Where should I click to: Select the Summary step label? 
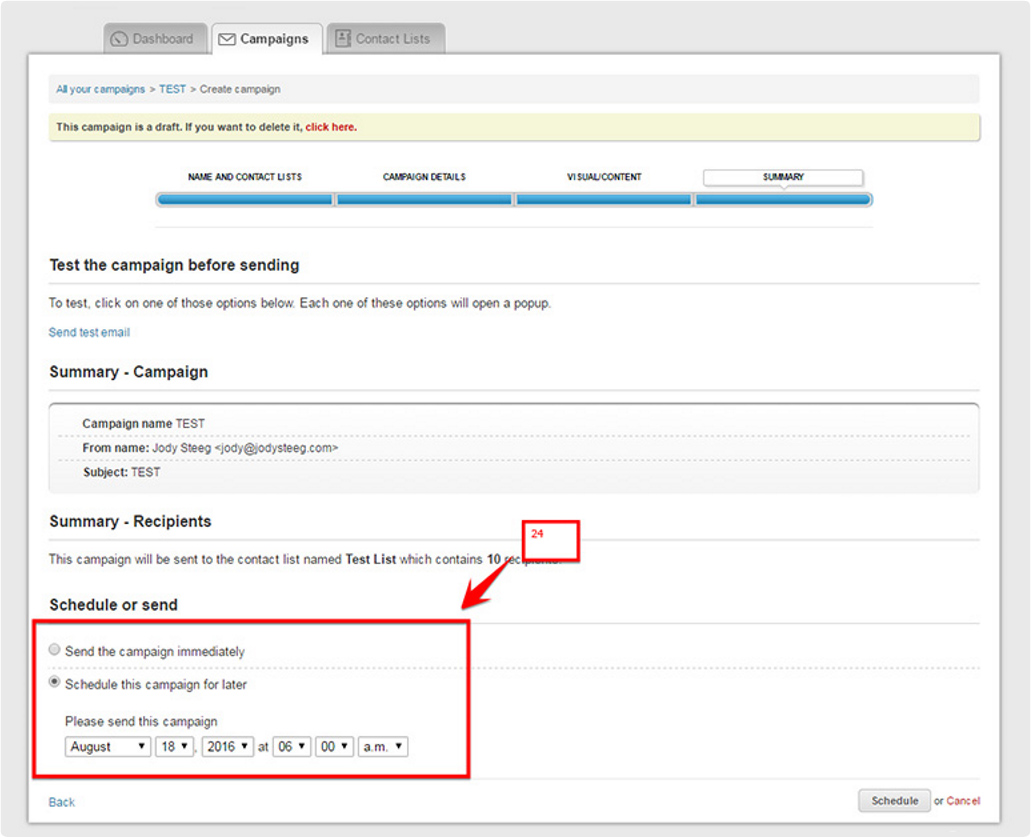point(783,177)
